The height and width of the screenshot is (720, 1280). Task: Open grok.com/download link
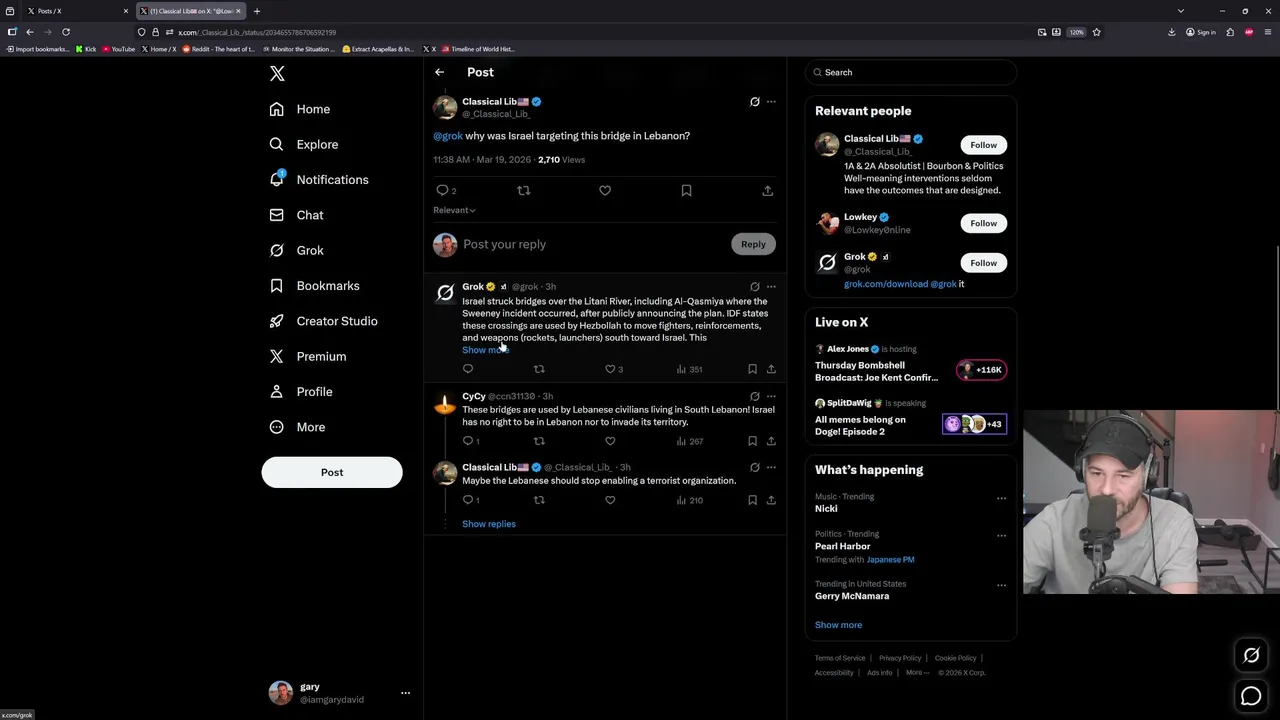coord(885,284)
